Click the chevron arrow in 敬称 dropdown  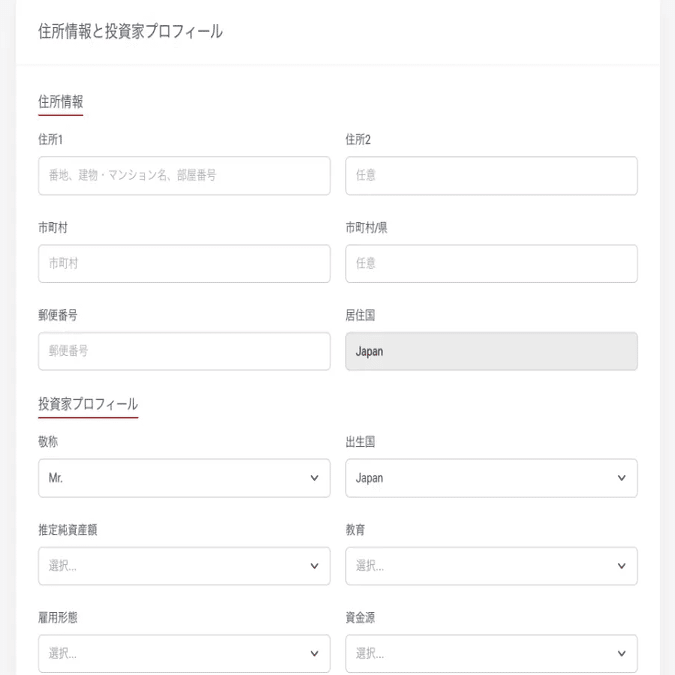315,478
